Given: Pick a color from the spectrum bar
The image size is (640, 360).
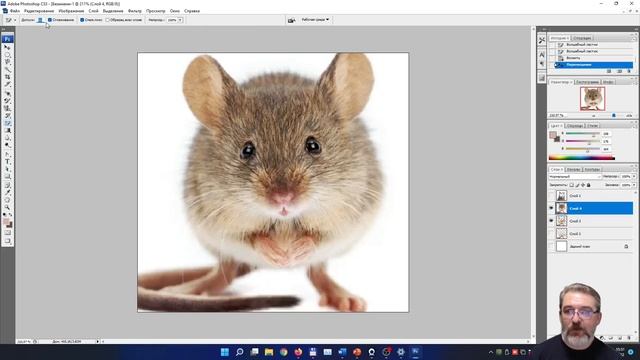Looking at the screenshot, I should (x=582, y=158).
